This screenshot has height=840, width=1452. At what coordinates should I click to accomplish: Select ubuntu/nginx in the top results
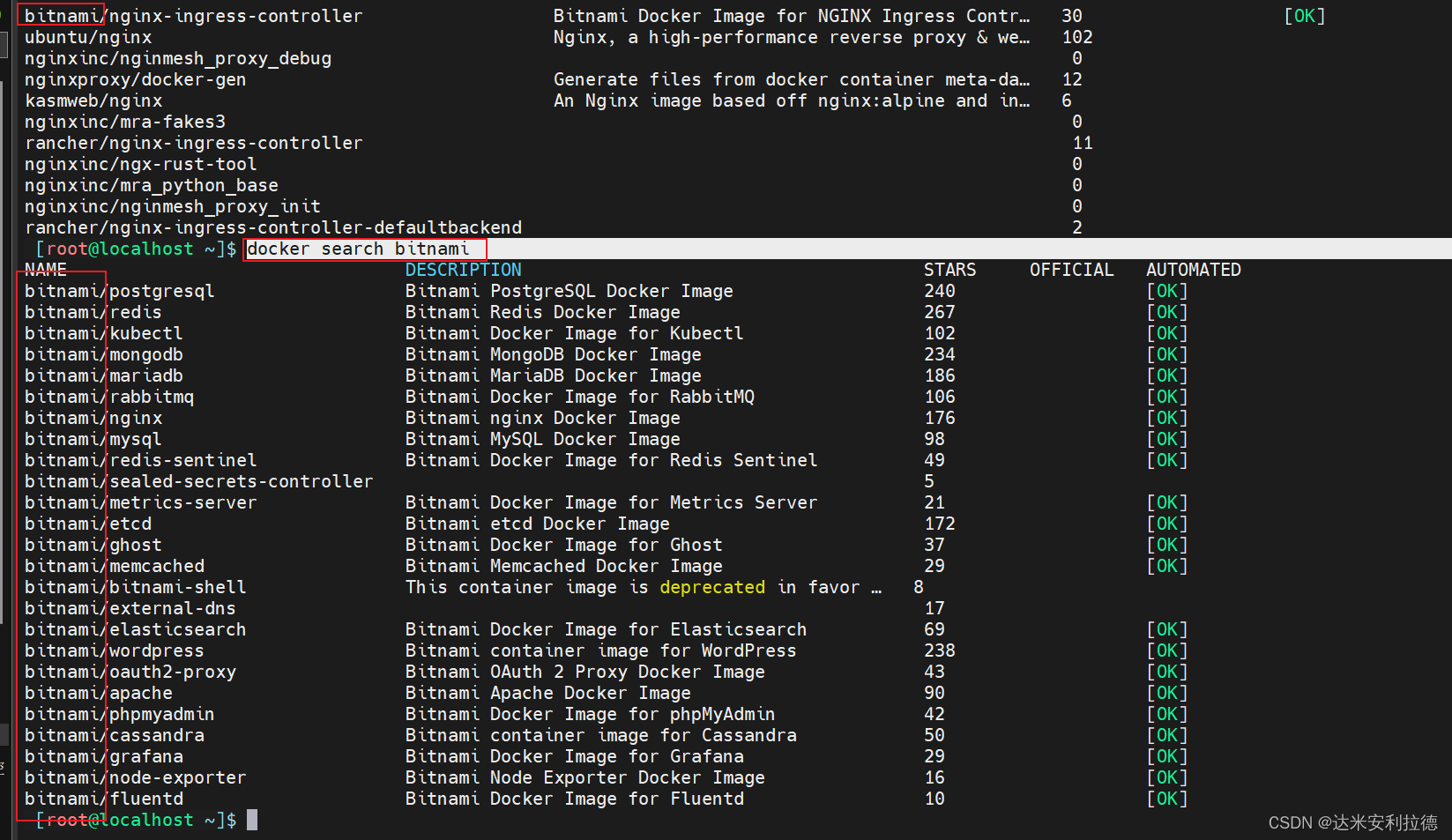88,37
